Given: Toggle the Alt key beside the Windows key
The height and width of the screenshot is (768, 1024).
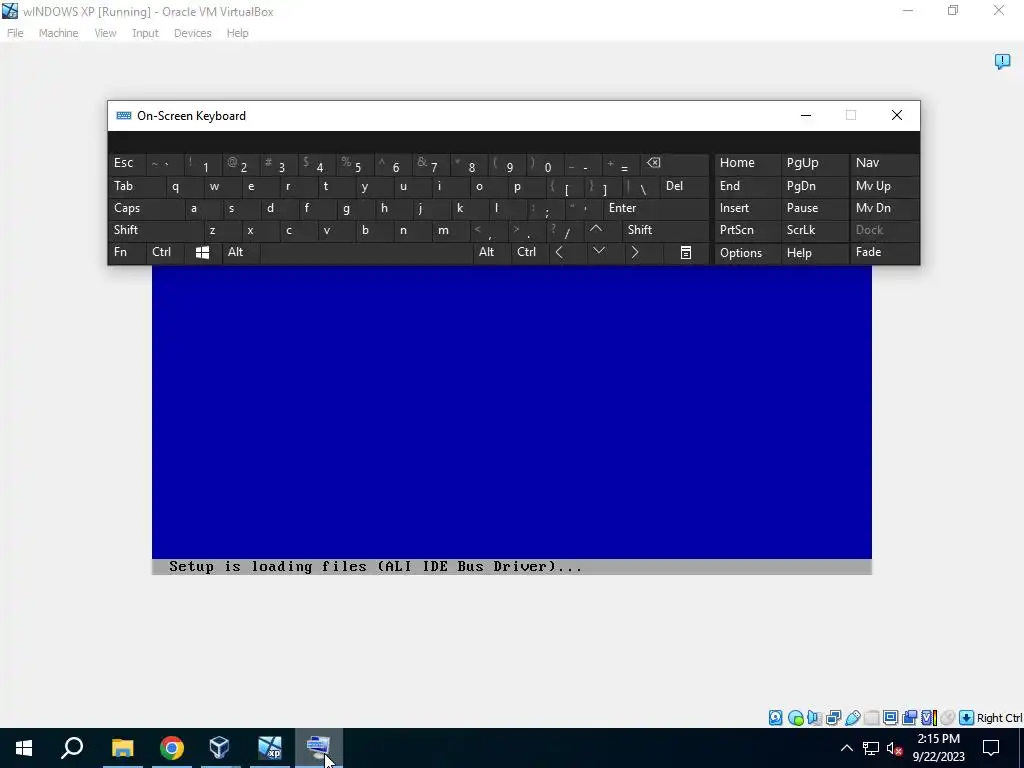Looking at the screenshot, I should 240,252.
